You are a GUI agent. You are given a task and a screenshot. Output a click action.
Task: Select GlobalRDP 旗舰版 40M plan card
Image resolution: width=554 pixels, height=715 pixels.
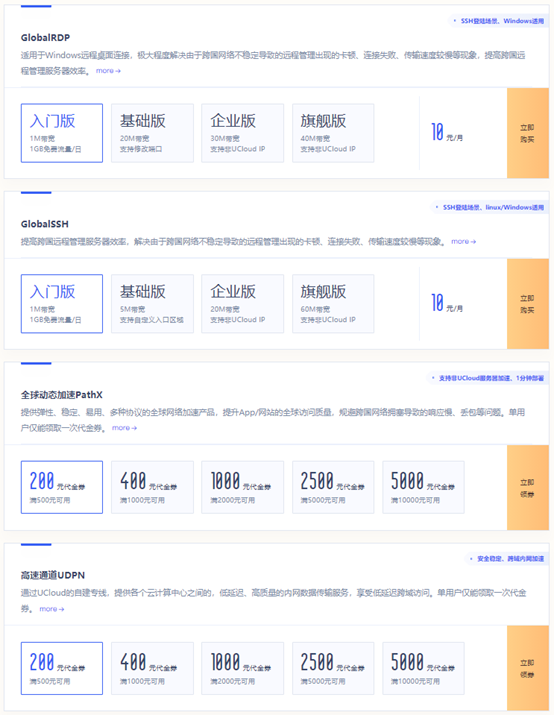tap(333, 133)
